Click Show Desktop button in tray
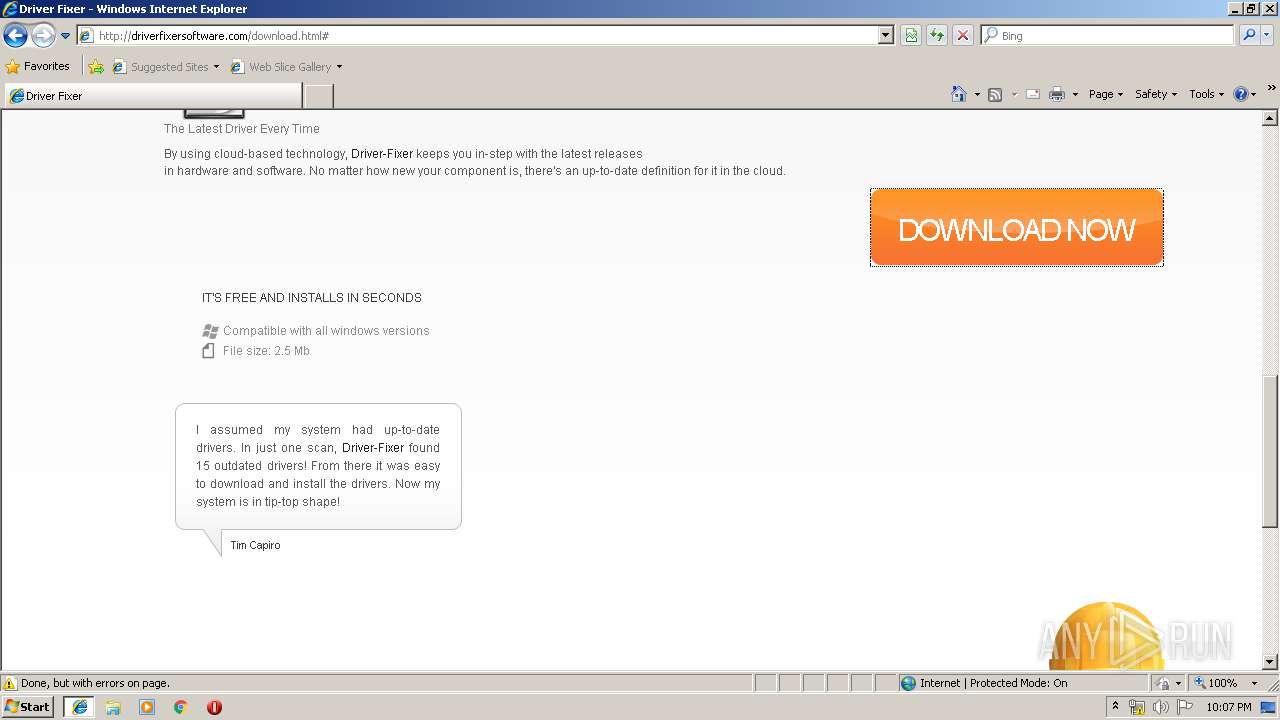1280x720 pixels. pyautogui.click(x=1269, y=707)
